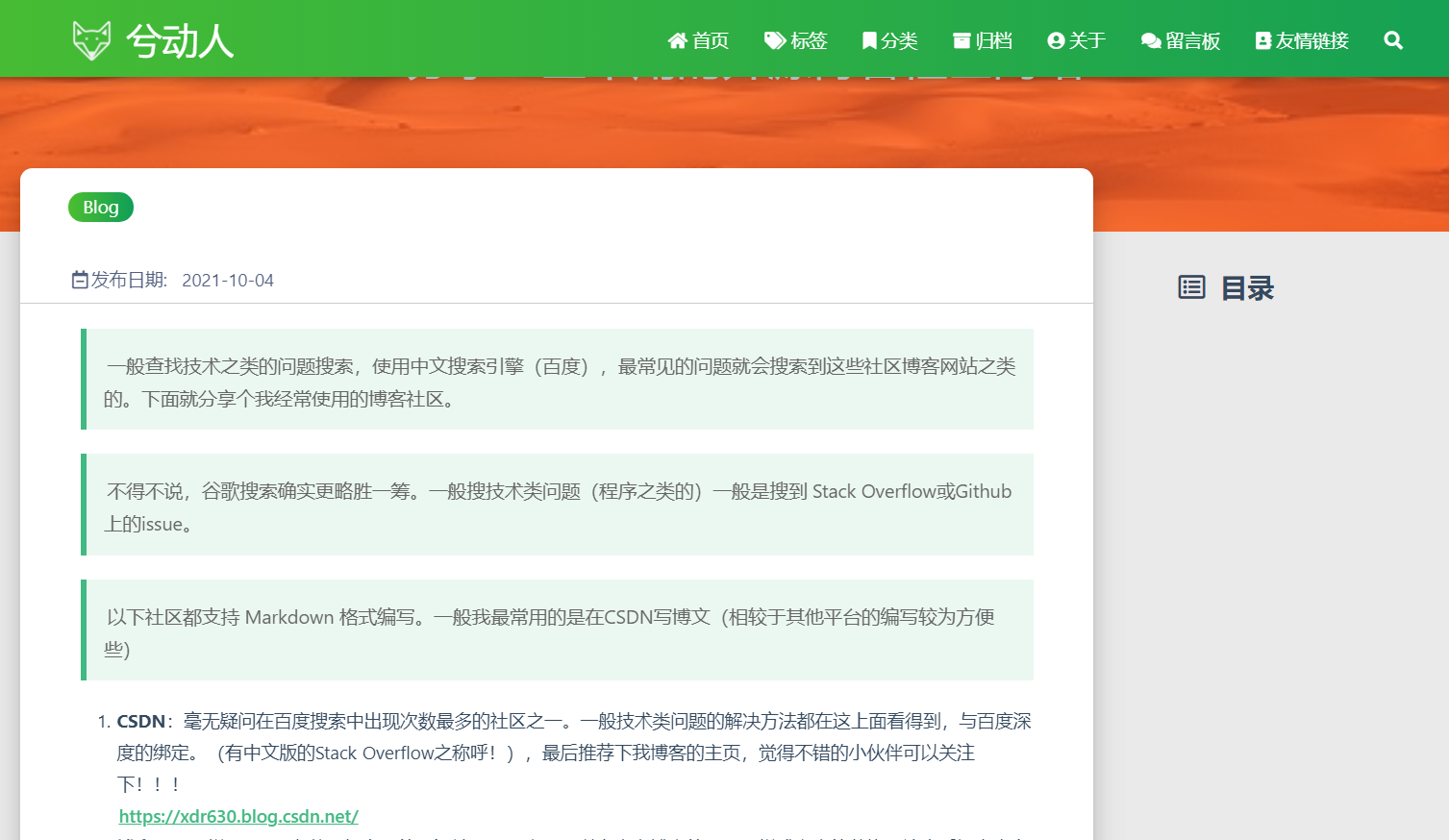Viewport: 1449px width, 840px height.
Task: Click the quote block mentioning Stack Overflow或Github
Action: [557, 505]
